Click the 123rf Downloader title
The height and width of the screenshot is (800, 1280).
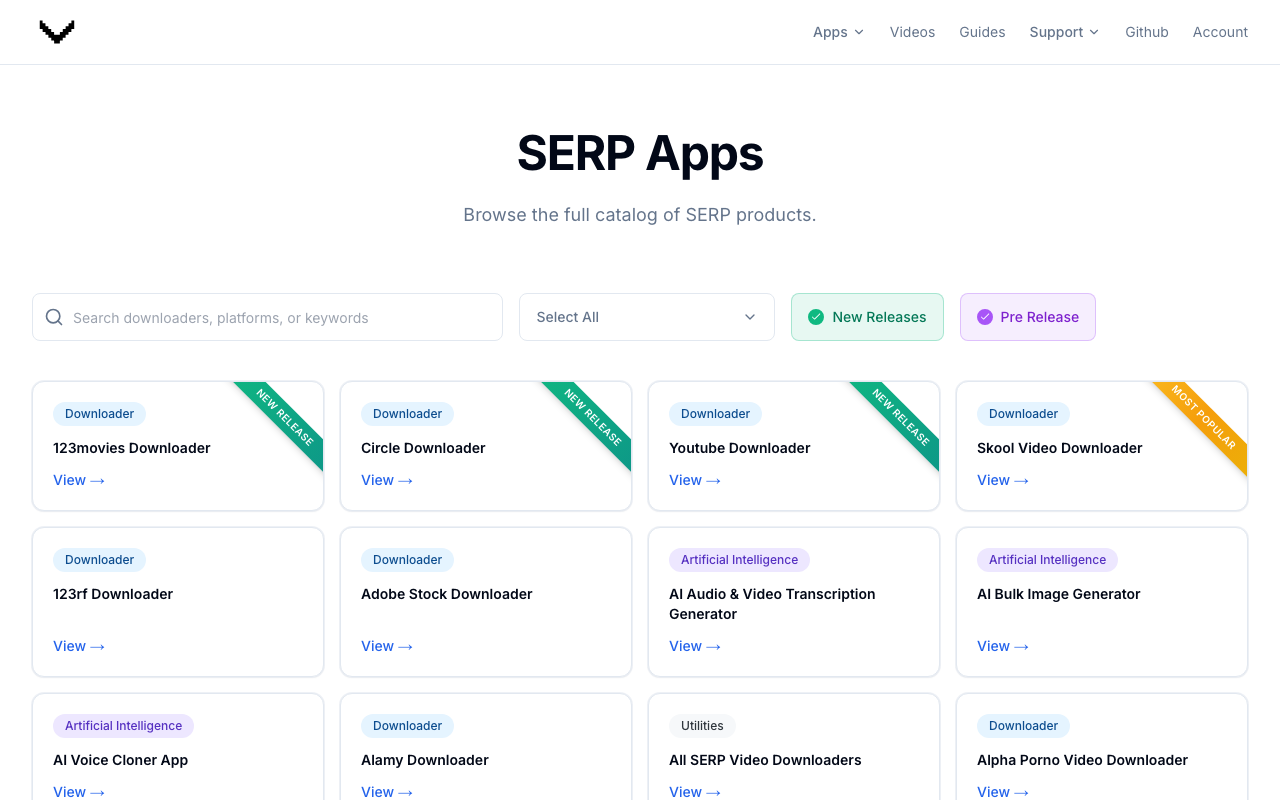(113, 594)
